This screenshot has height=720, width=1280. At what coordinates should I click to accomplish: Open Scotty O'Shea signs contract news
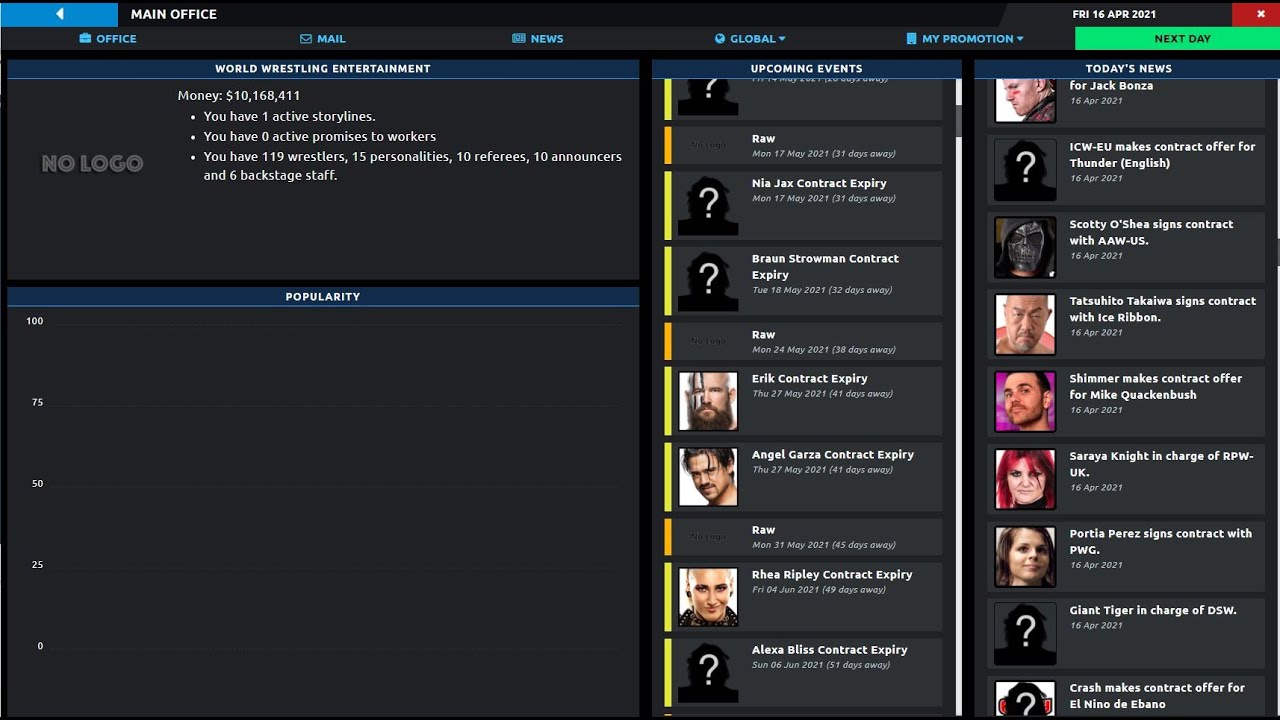click(x=1126, y=247)
